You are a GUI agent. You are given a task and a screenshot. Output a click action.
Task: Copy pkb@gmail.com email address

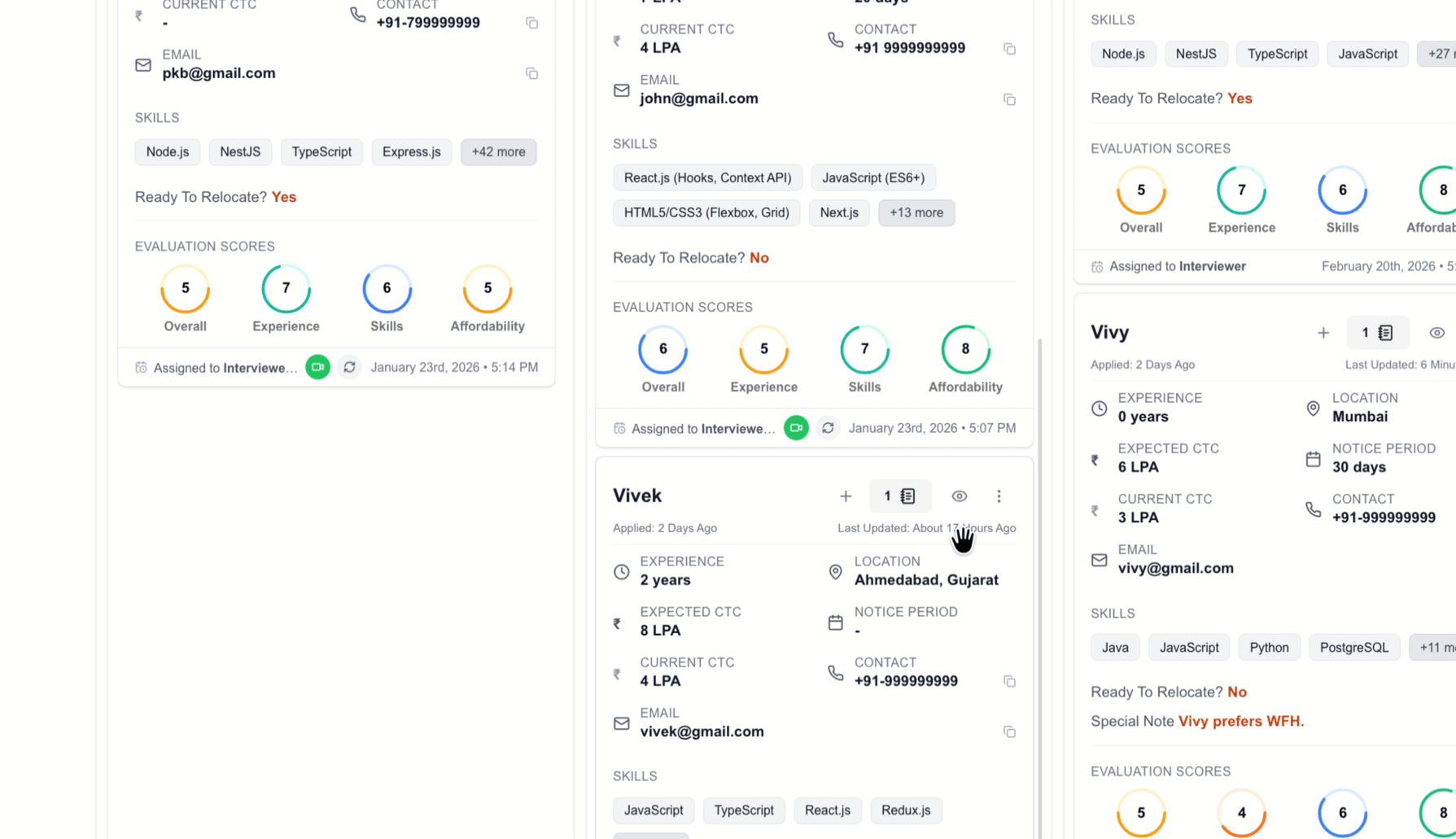(x=531, y=73)
